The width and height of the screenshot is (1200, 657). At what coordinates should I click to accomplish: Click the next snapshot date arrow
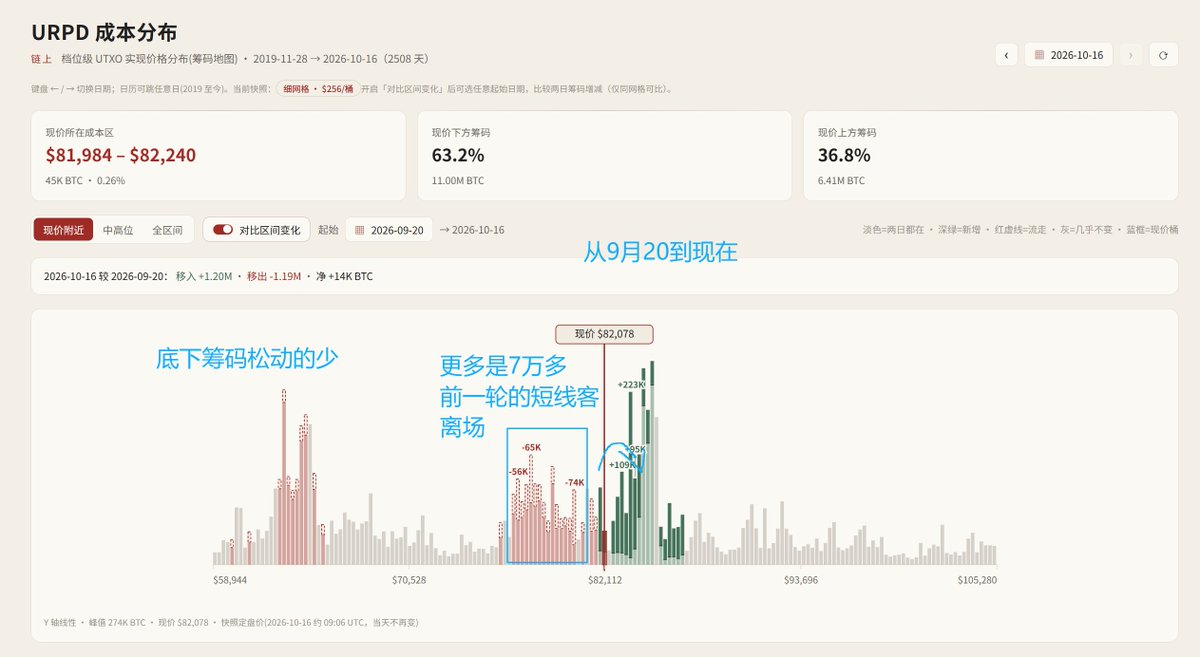click(1131, 55)
